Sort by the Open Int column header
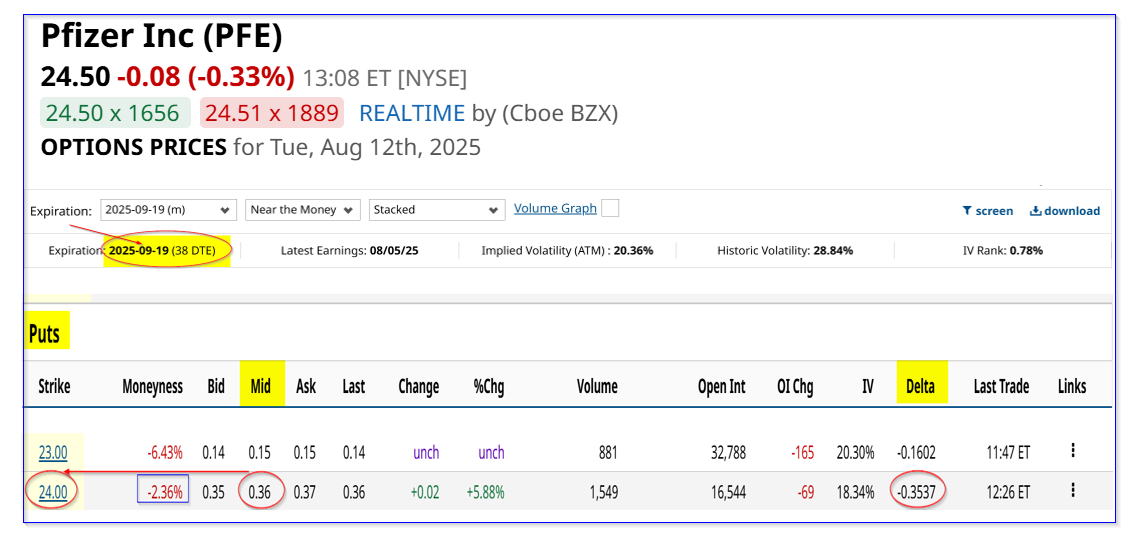The height and width of the screenshot is (537, 1136). 721,387
